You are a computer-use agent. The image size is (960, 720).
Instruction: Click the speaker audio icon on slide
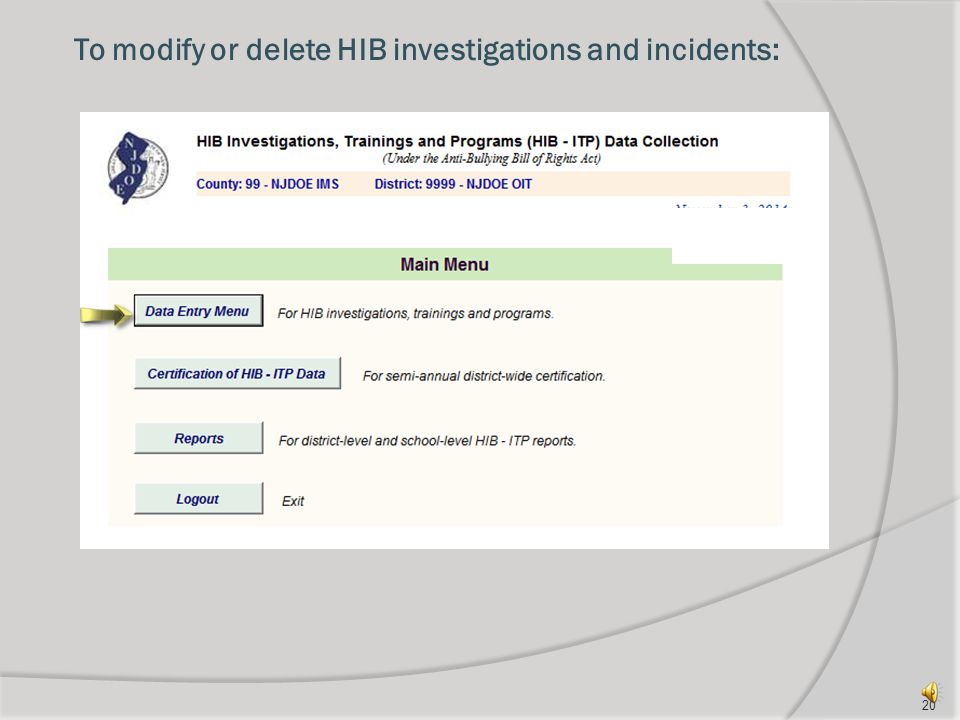[x=930, y=693]
